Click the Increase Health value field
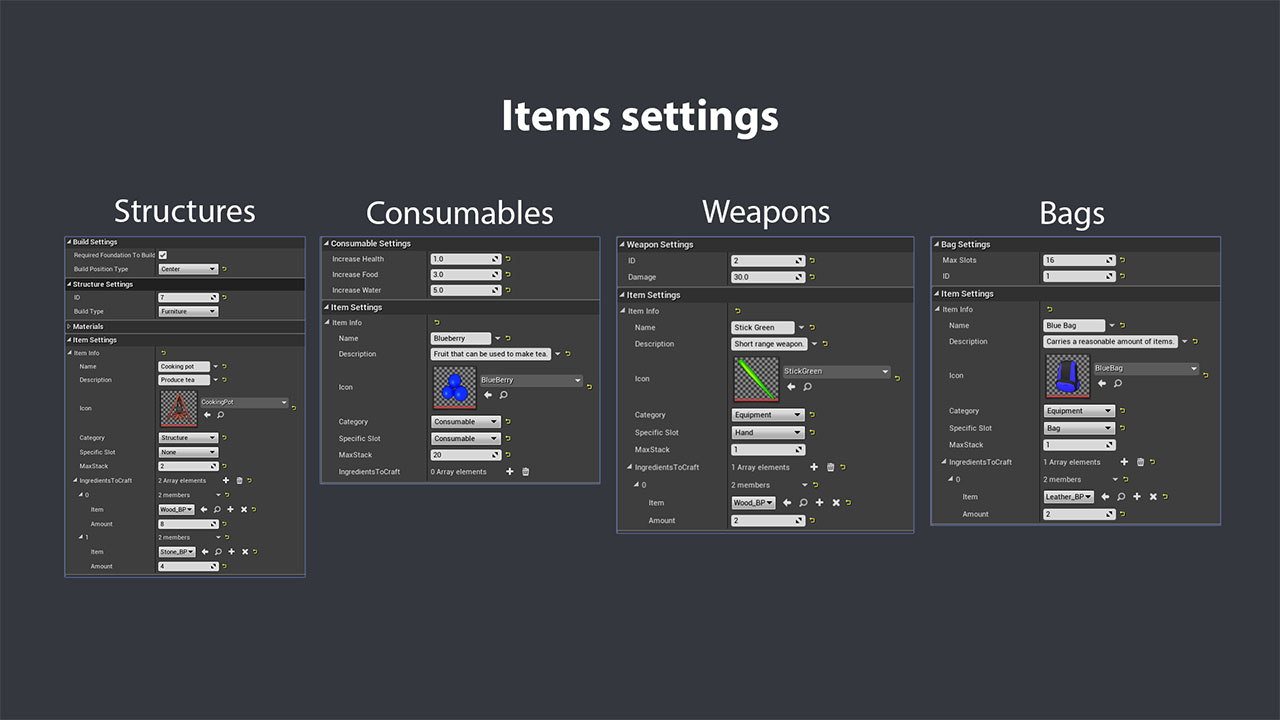Screen dimensions: 1280x720 pos(465,259)
